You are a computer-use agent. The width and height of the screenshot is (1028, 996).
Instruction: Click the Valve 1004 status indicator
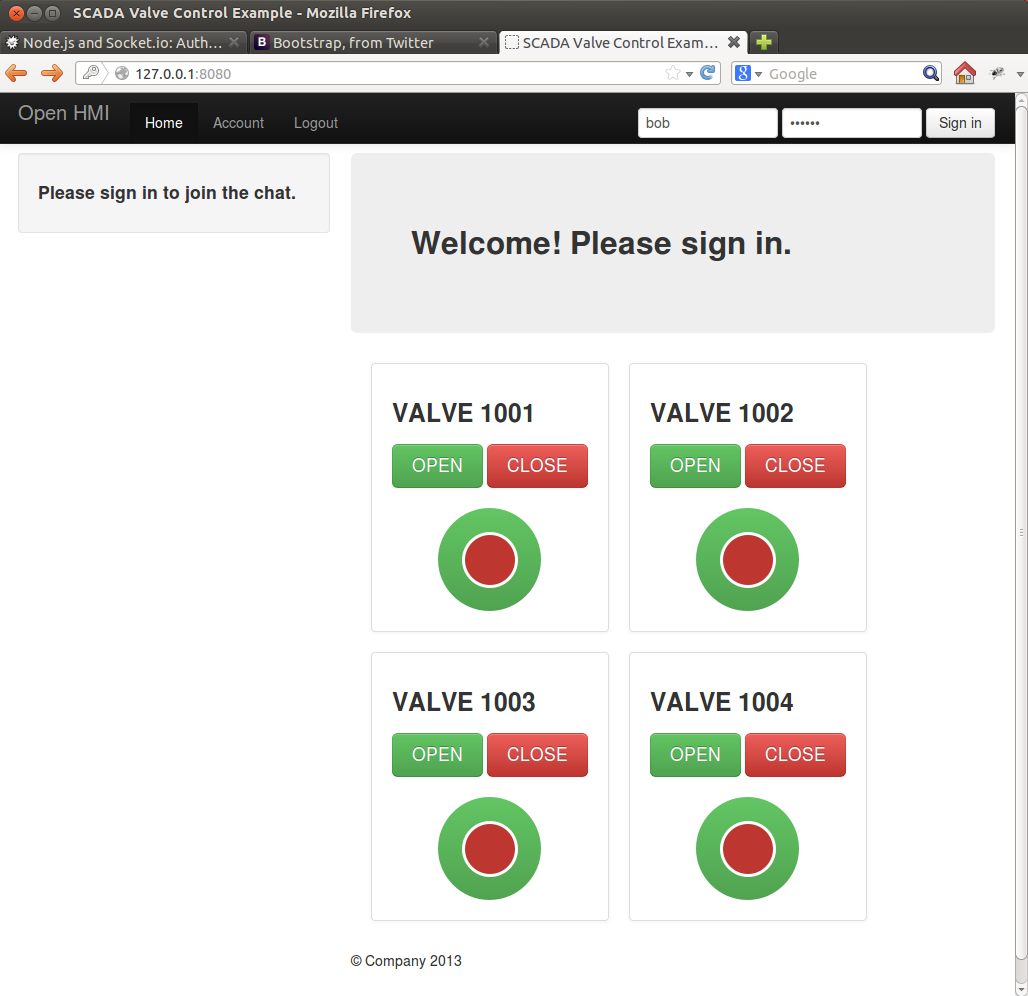coord(747,849)
